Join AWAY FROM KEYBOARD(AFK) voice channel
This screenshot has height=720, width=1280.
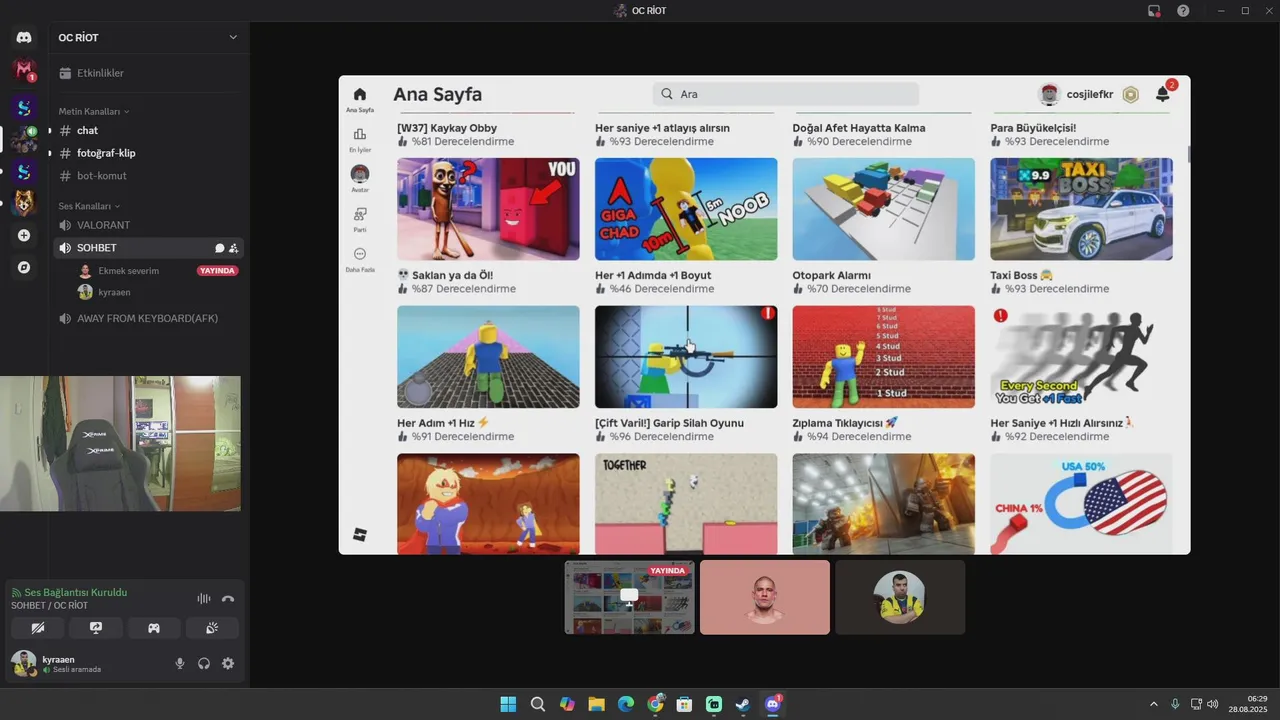pos(146,318)
